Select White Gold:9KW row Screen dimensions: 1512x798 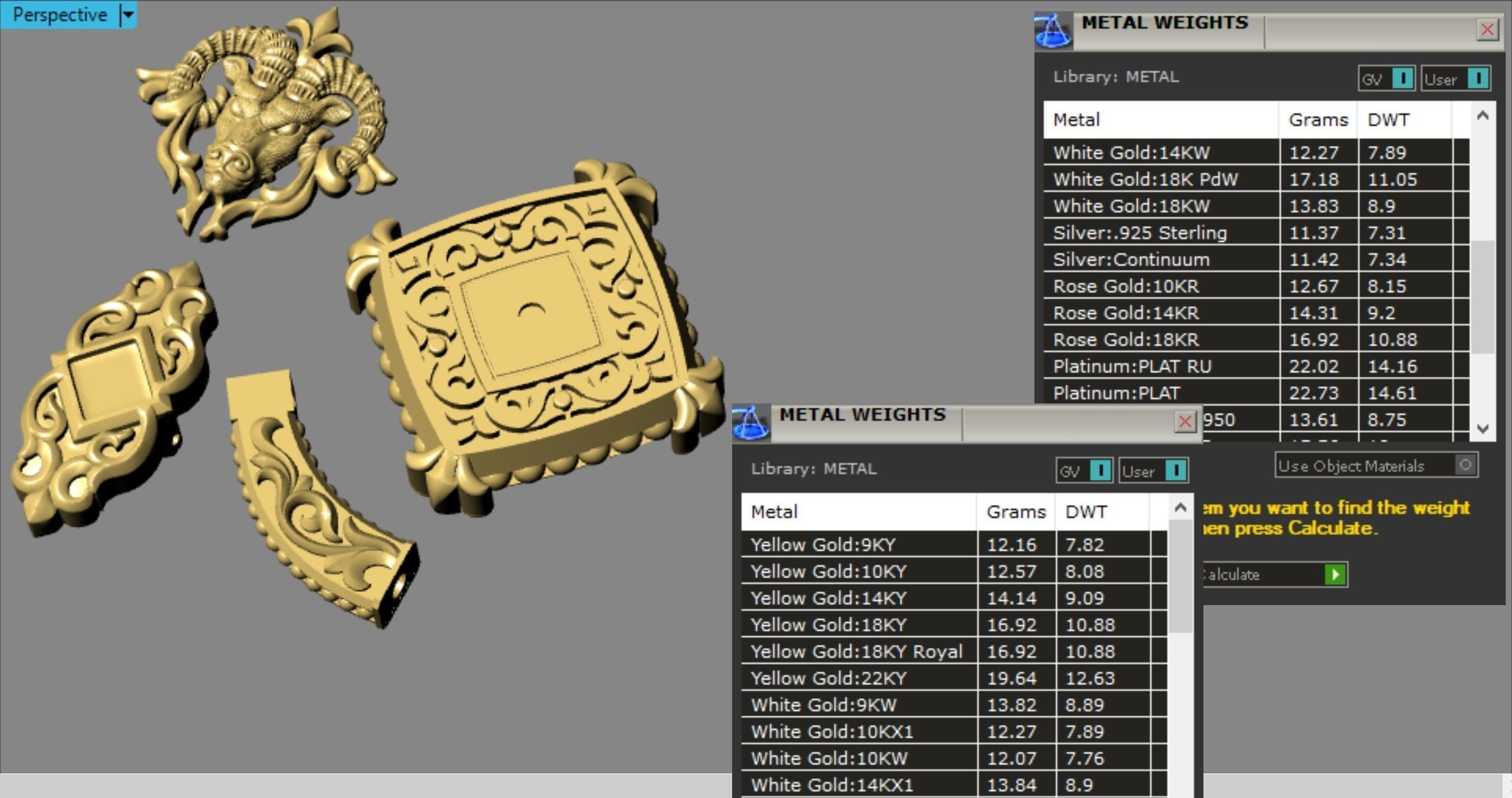click(x=954, y=705)
